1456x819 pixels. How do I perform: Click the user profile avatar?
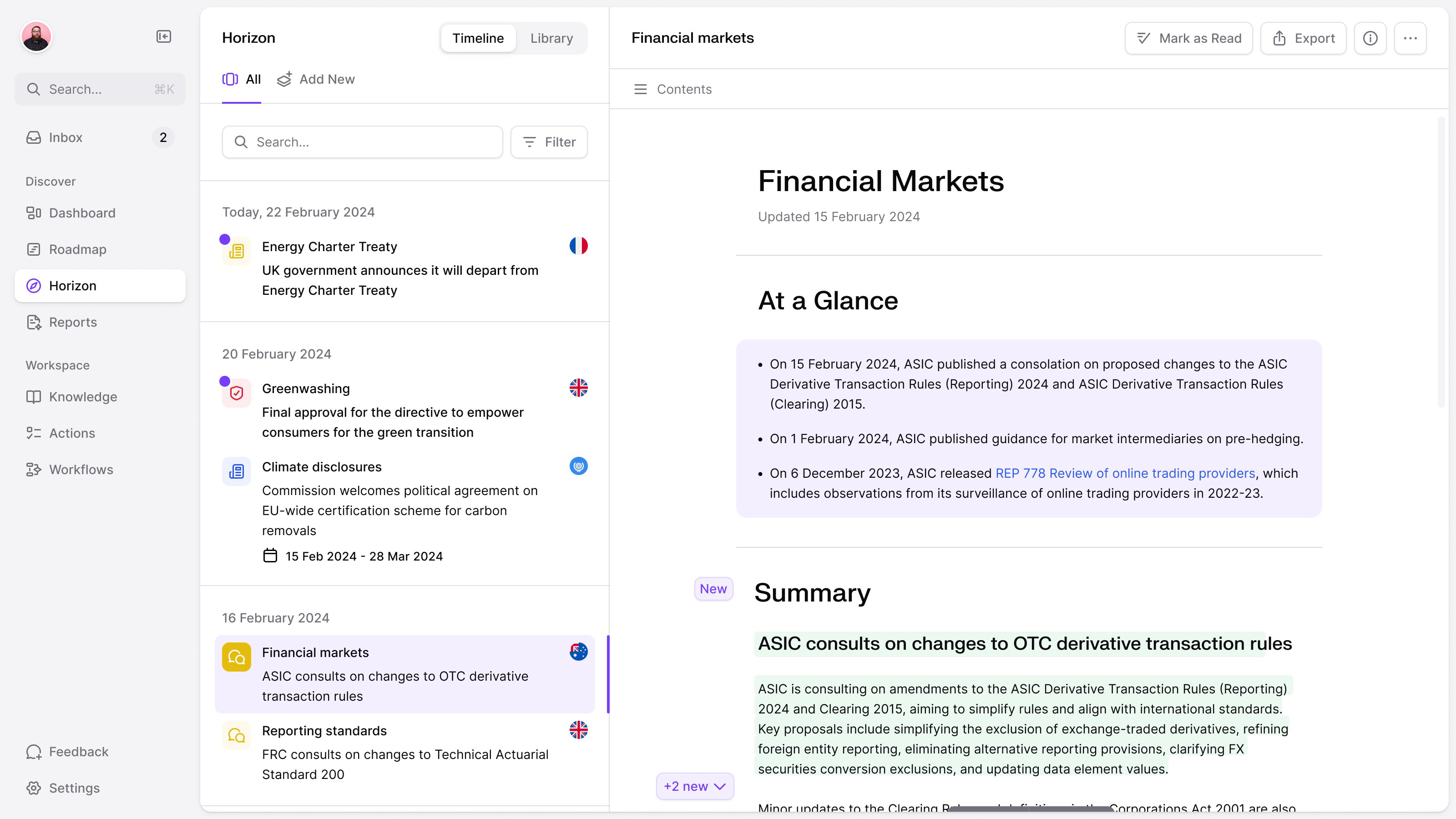point(36,37)
